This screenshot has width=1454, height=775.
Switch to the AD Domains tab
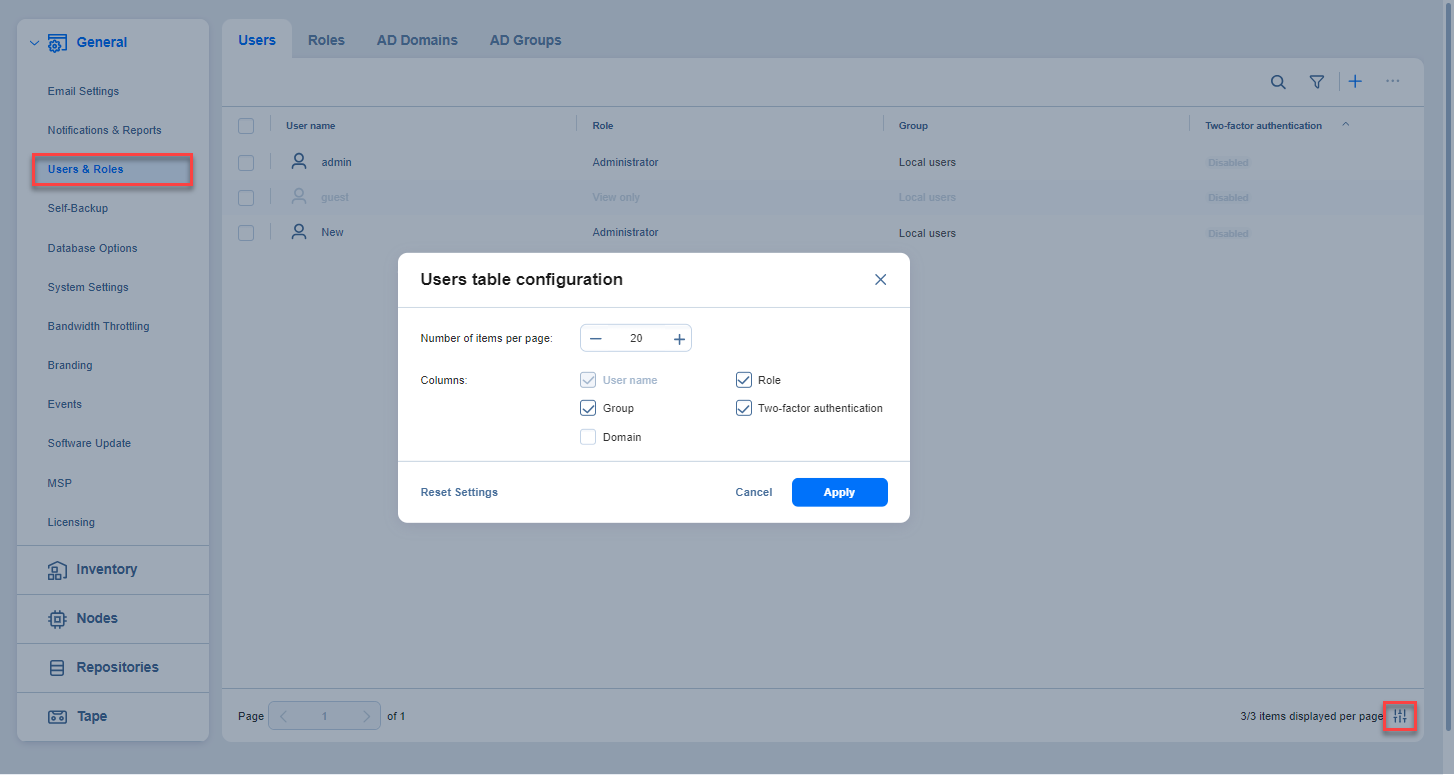[417, 40]
